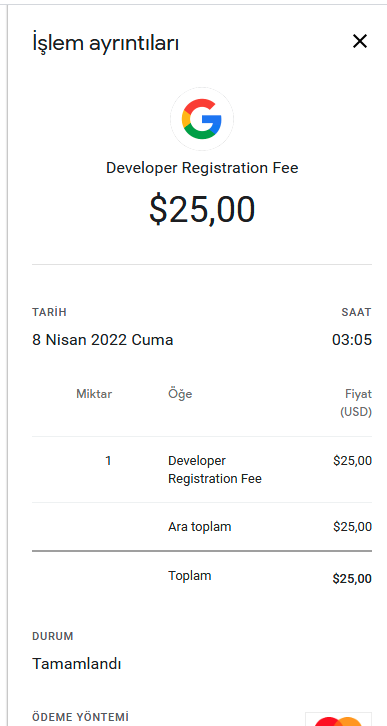Viewport: 387px width, 726px height.
Task: Click the Ara toplam row label
Action: (200, 527)
